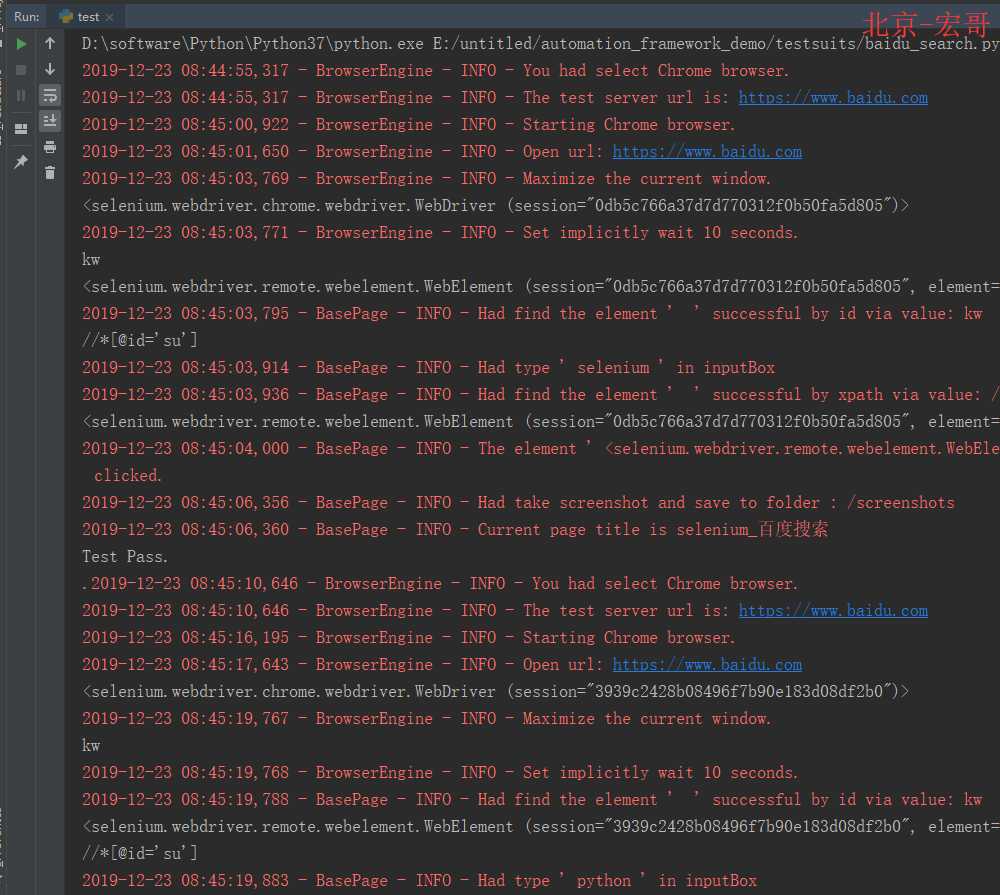Pin the Run tab with the pin icon

[x=21, y=161]
